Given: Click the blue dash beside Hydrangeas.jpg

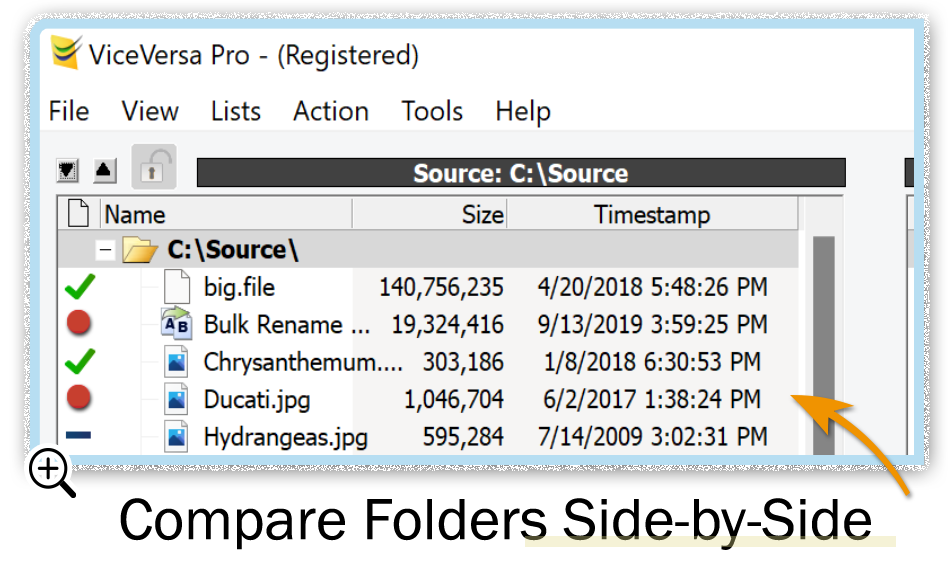Looking at the screenshot, I should click(79, 435).
